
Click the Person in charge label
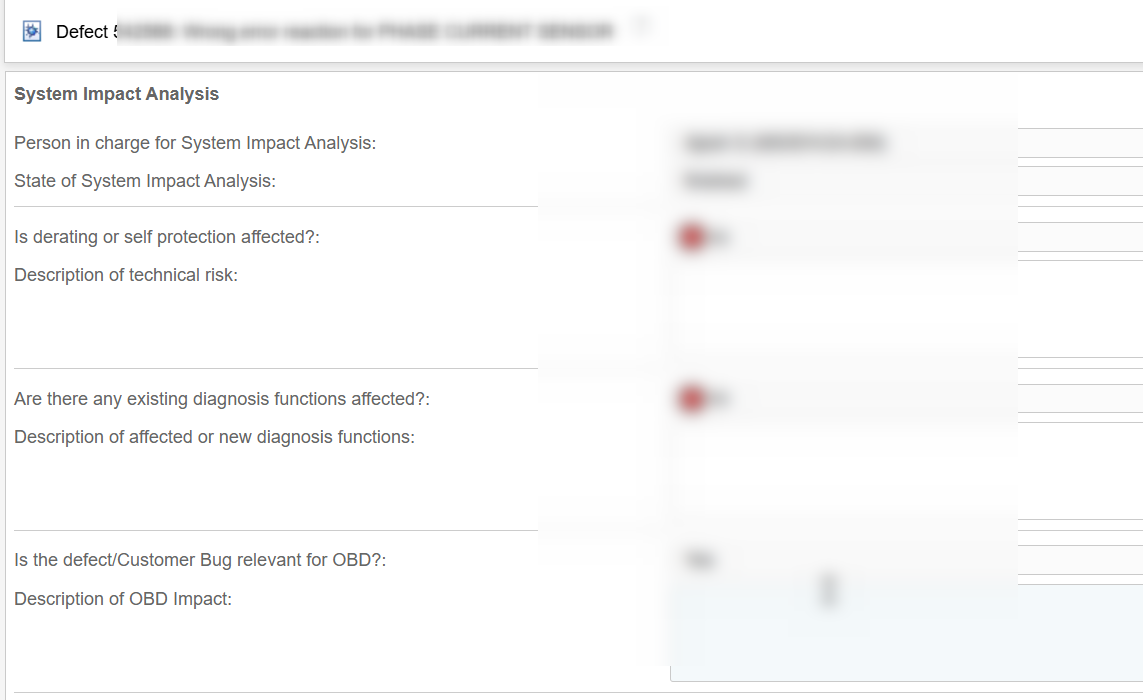195,143
